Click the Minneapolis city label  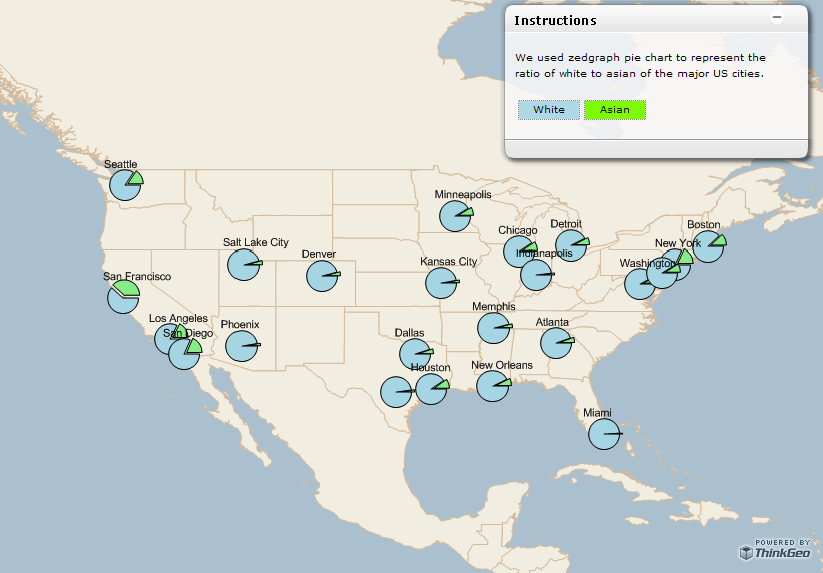463,194
